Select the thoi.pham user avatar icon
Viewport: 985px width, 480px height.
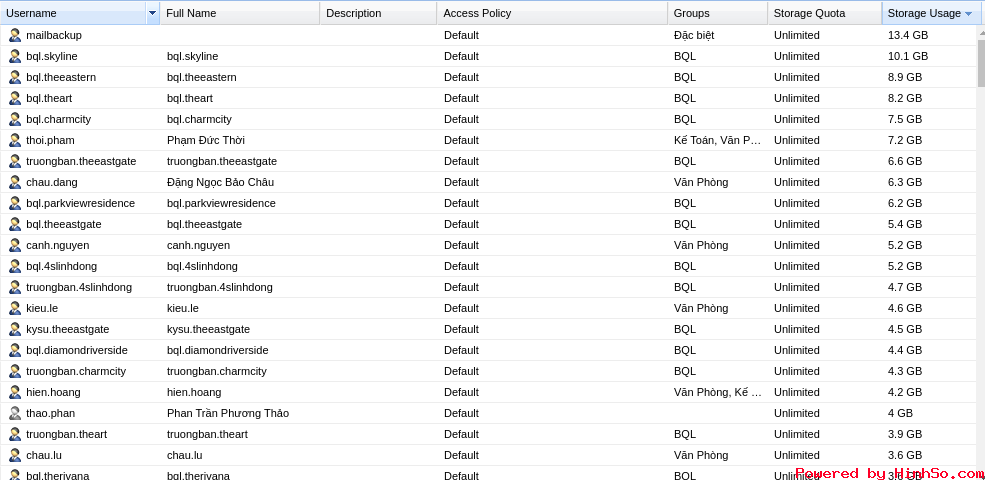15,140
